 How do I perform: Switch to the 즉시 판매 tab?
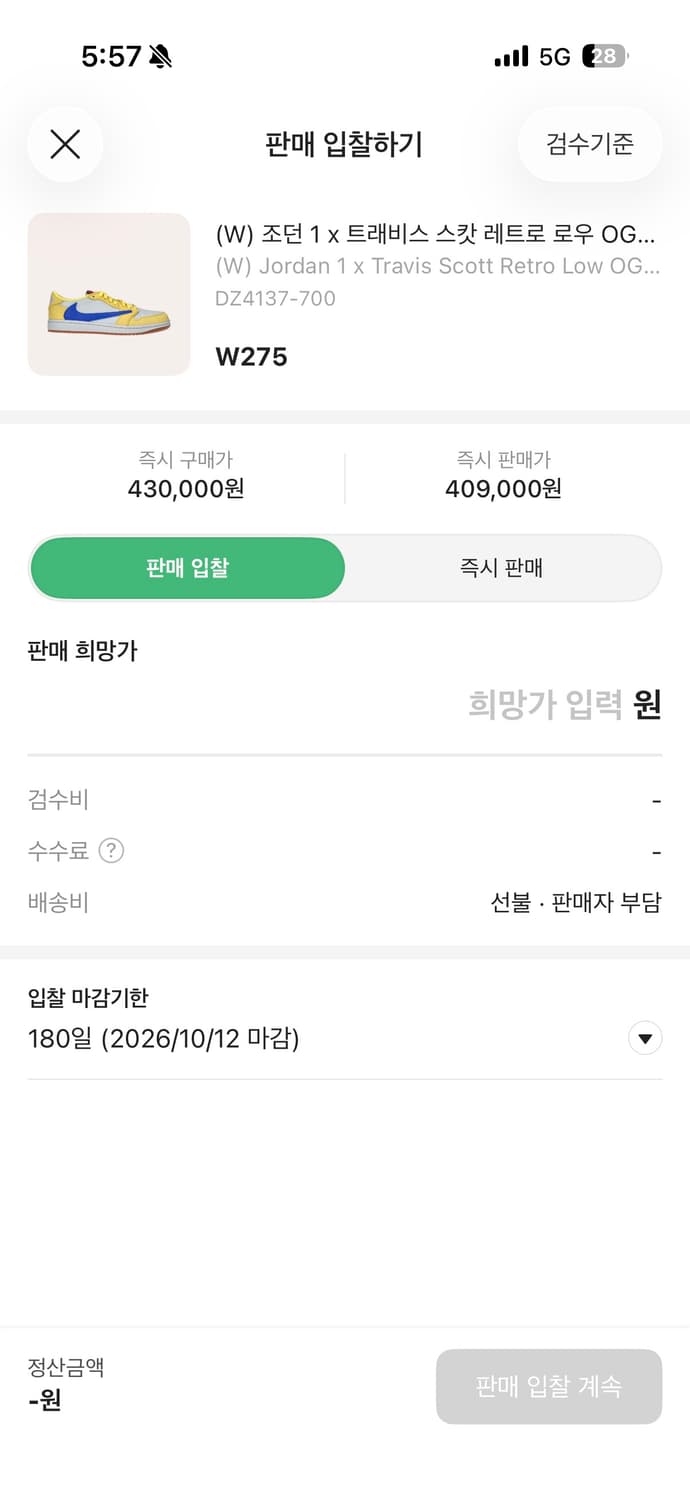coord(502,567)
